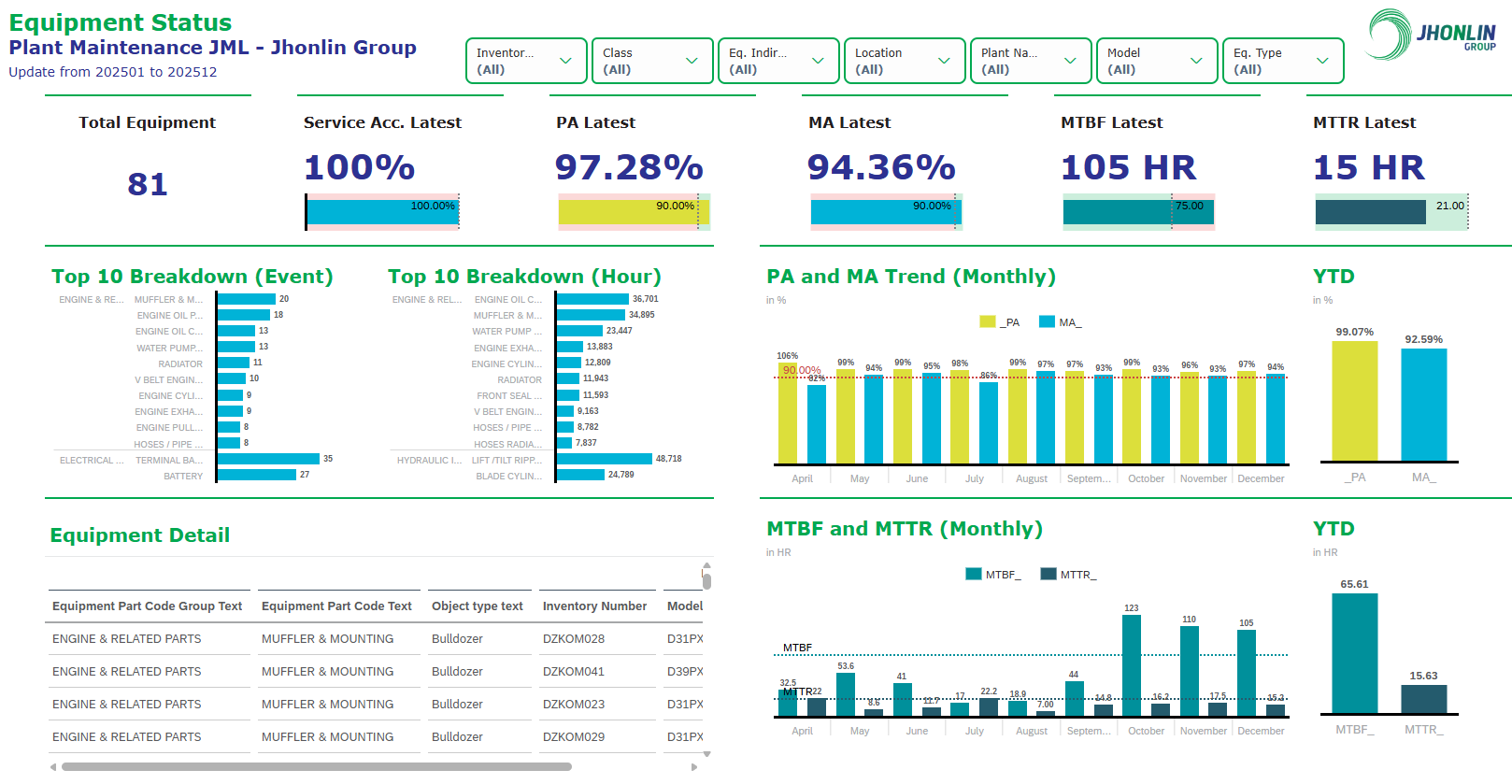Click the MTBF_ legend swatch

click(974, 574)
